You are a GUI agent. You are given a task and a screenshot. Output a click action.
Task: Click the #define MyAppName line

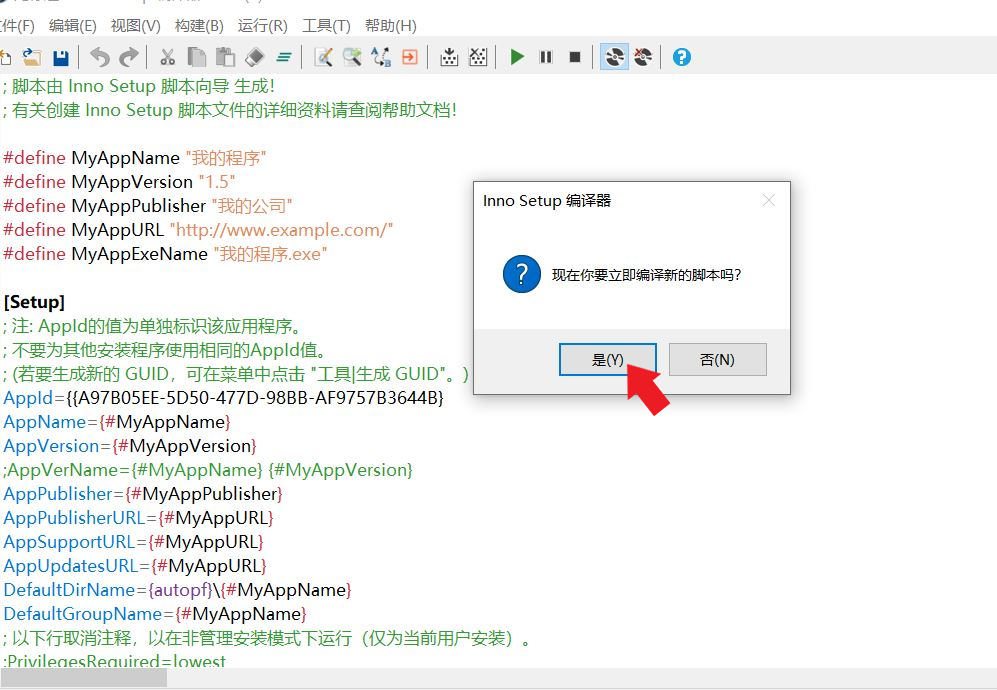[x=135, y=158]
